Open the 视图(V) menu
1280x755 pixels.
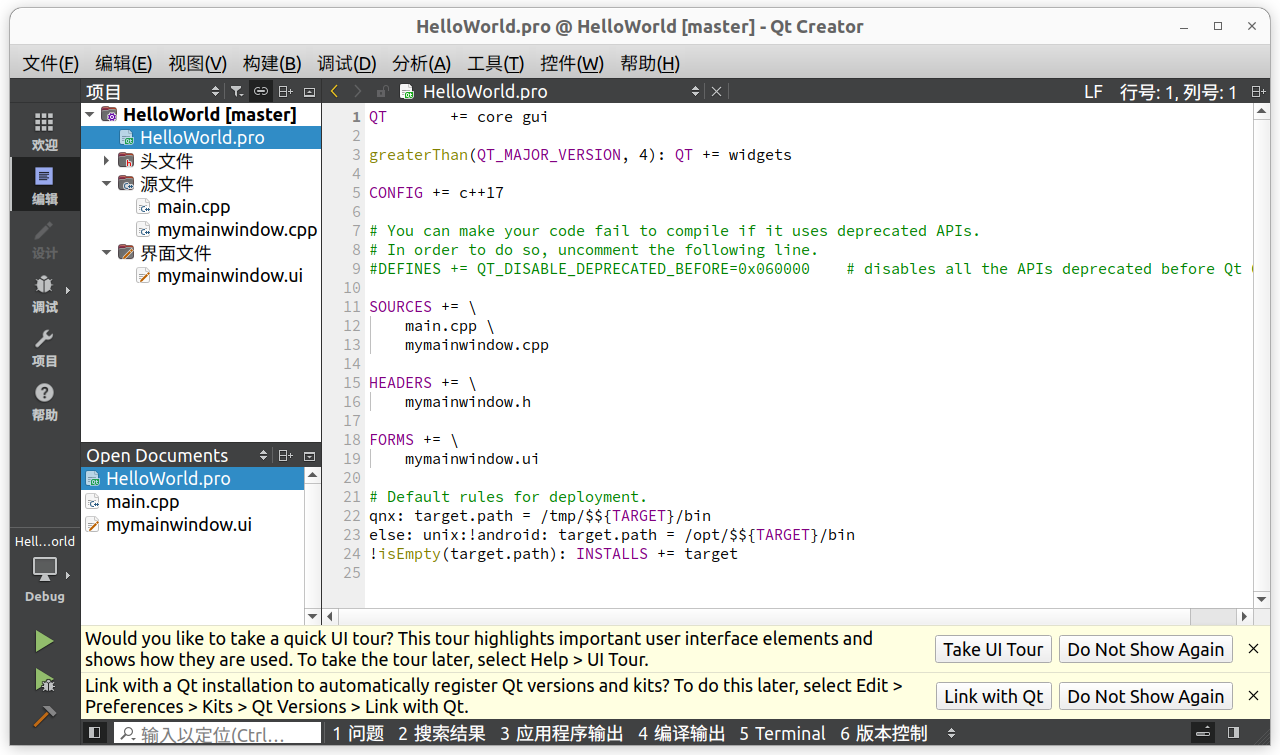(x=198, y=64)
